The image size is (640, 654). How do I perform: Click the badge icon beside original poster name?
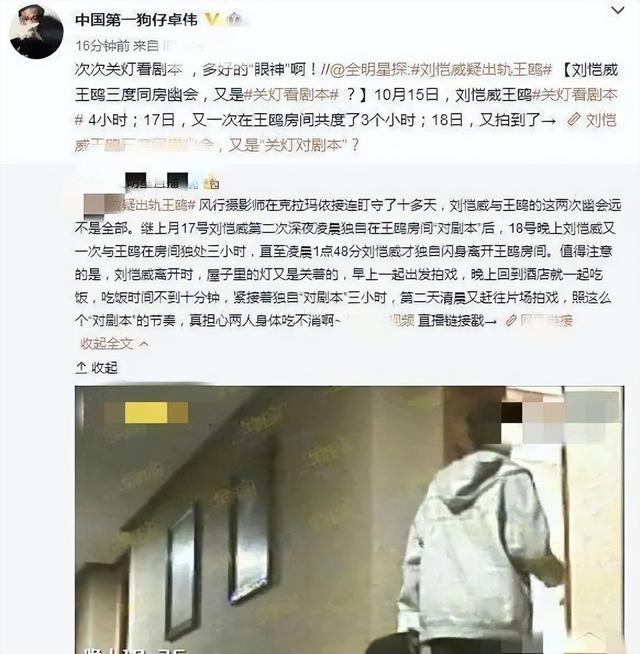coord(212,183)
